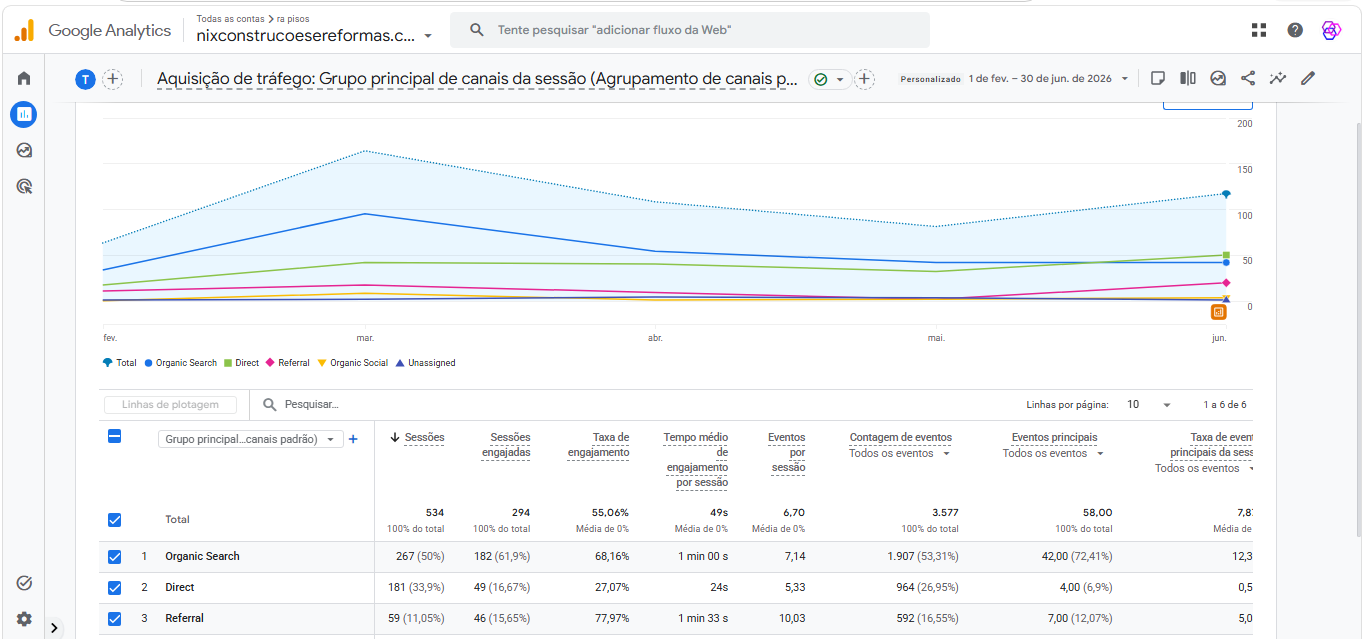Screen dimensions: 1365x639
Task: Toggle the select-all rows header checkbox
Action: [x=114, y=436]
